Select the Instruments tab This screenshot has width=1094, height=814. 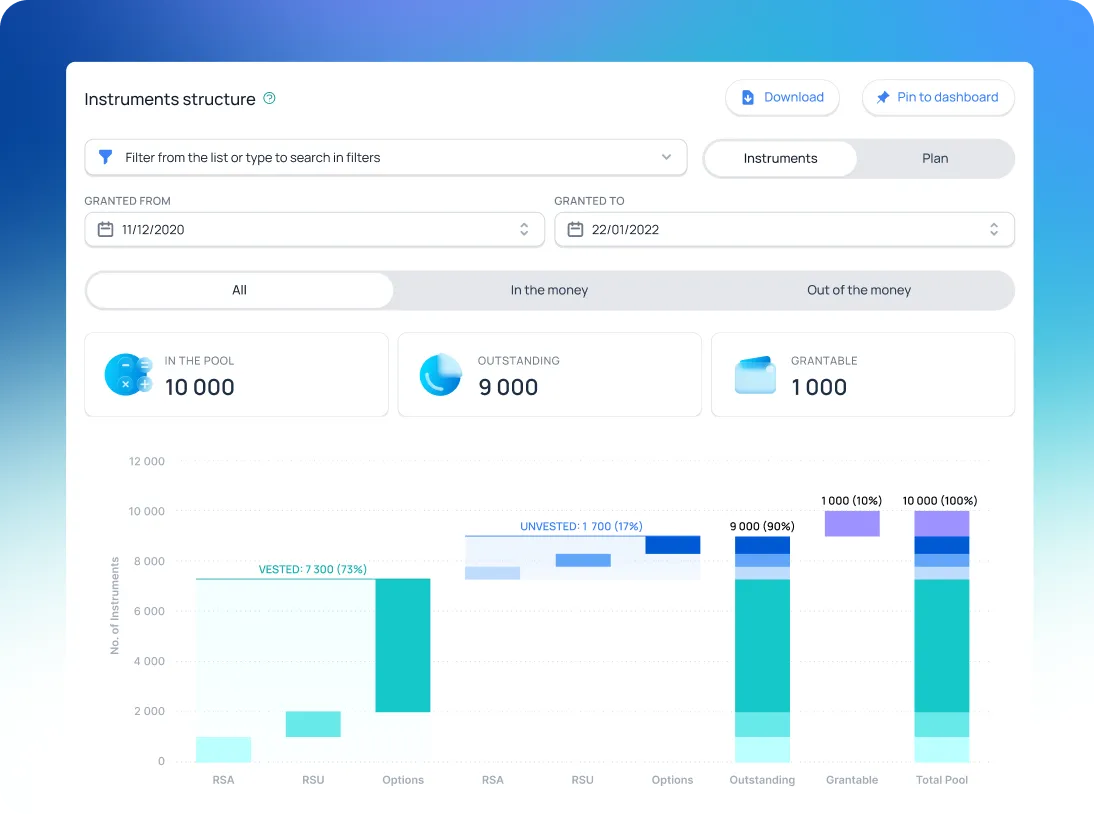click(780, 158)
